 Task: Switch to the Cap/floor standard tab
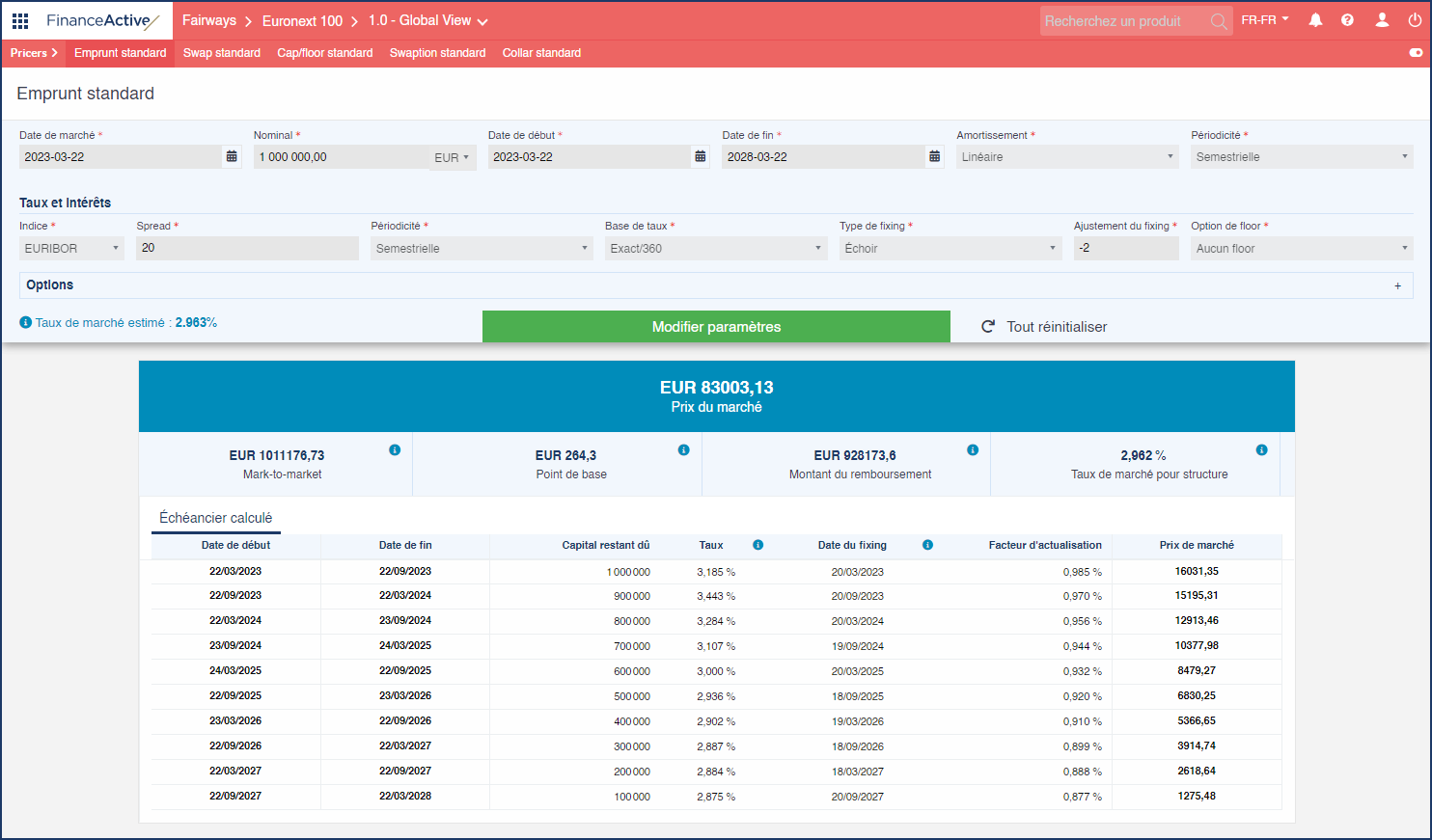click(x=324, y=53)
